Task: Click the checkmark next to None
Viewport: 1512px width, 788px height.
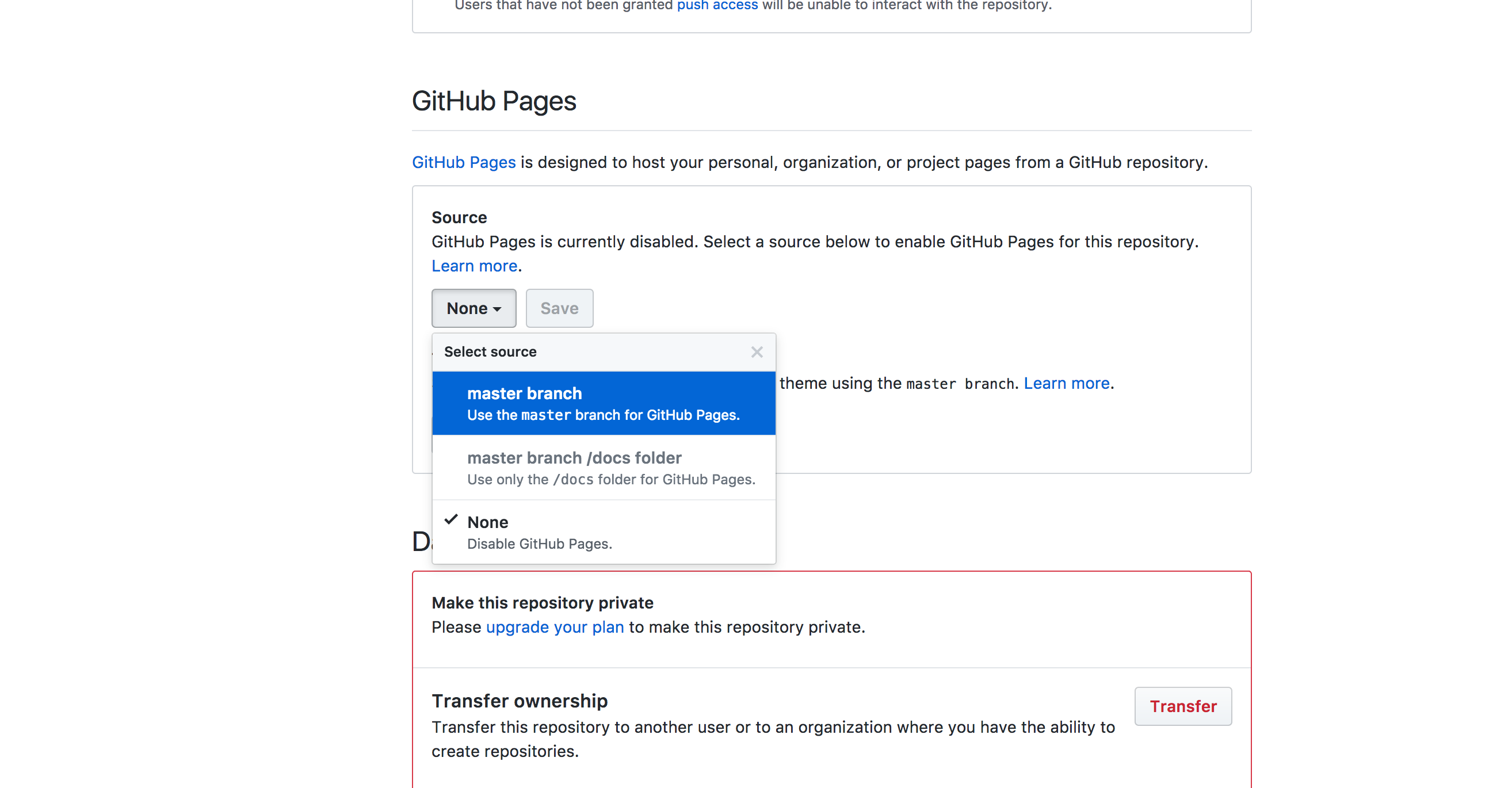Action: (451, 520)
